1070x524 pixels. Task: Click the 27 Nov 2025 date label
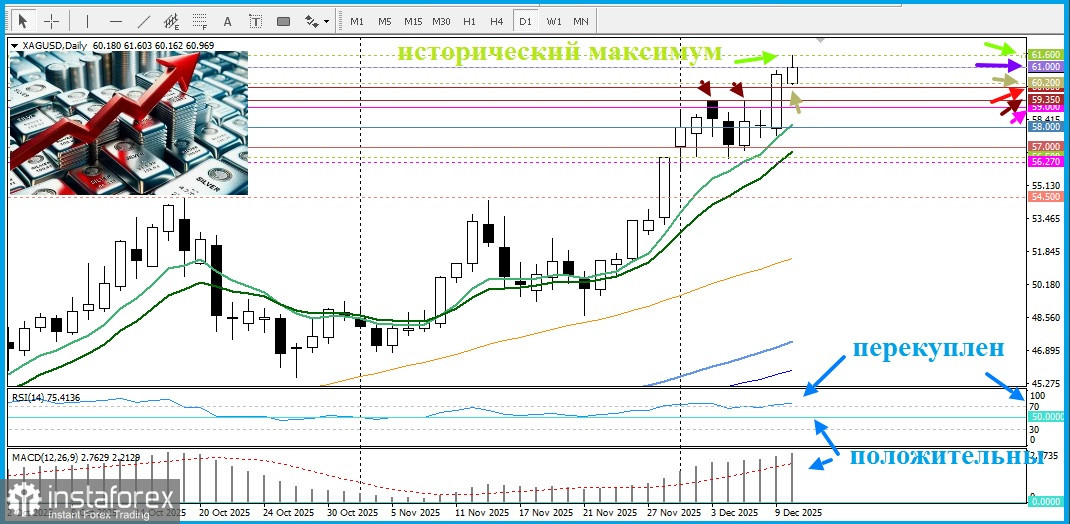675,512
